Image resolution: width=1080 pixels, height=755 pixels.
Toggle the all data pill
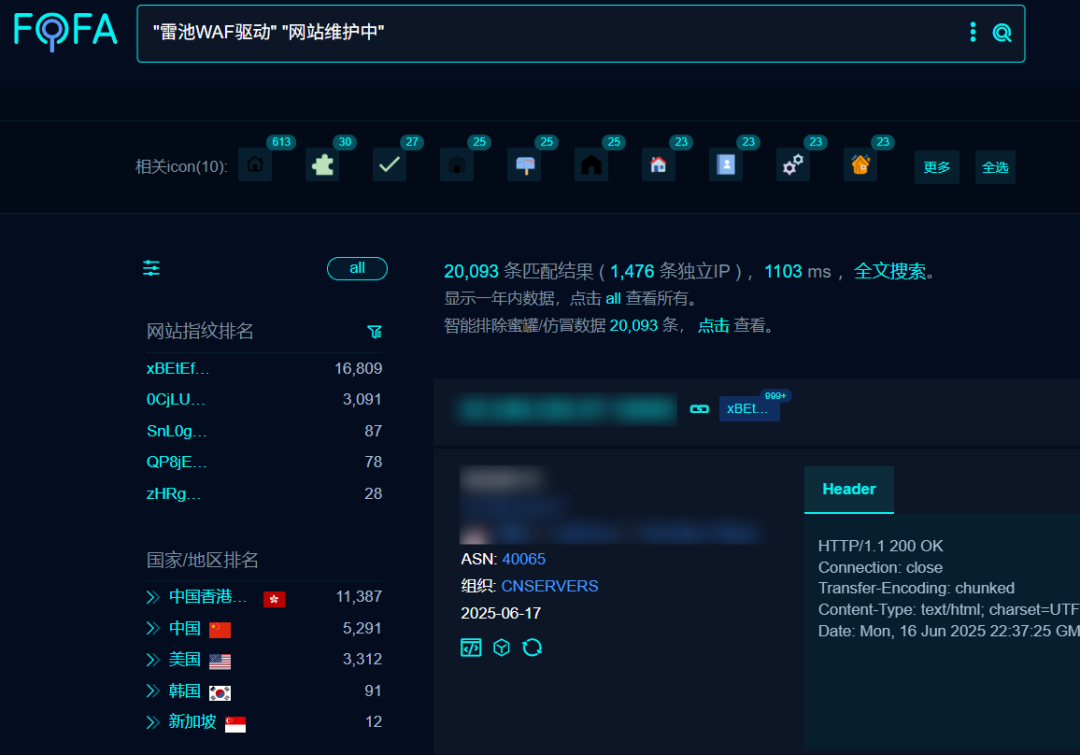(357, 269)
